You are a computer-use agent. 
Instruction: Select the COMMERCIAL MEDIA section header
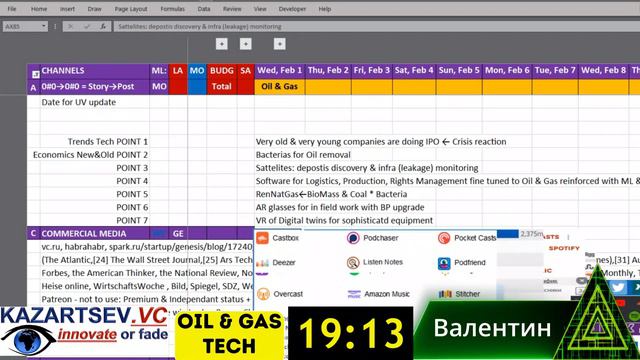95,233
